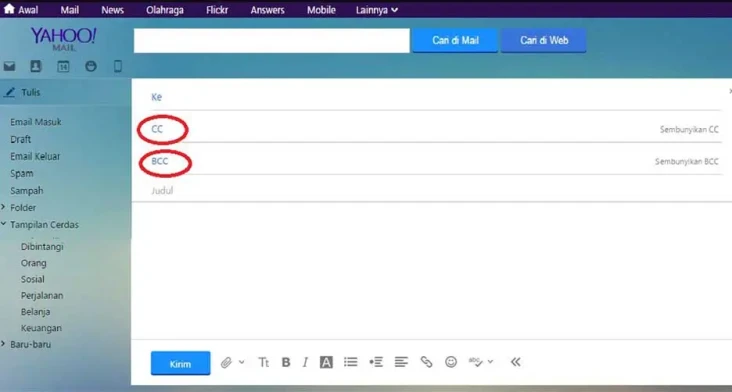
Task: Insert a bulleted list
Action: click(x=351, y=362)
